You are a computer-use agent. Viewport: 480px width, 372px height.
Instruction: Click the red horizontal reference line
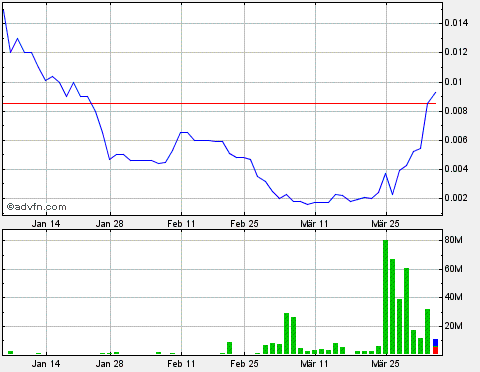click(219, 104)
